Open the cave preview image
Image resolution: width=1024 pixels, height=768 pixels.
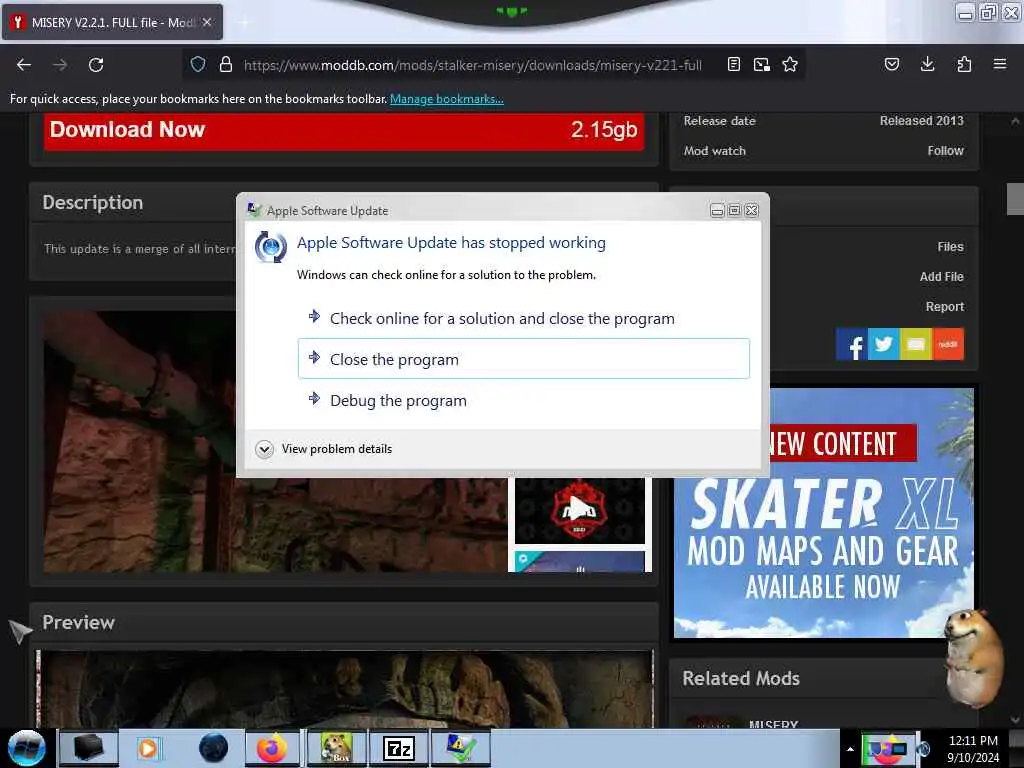coord(344,689)
